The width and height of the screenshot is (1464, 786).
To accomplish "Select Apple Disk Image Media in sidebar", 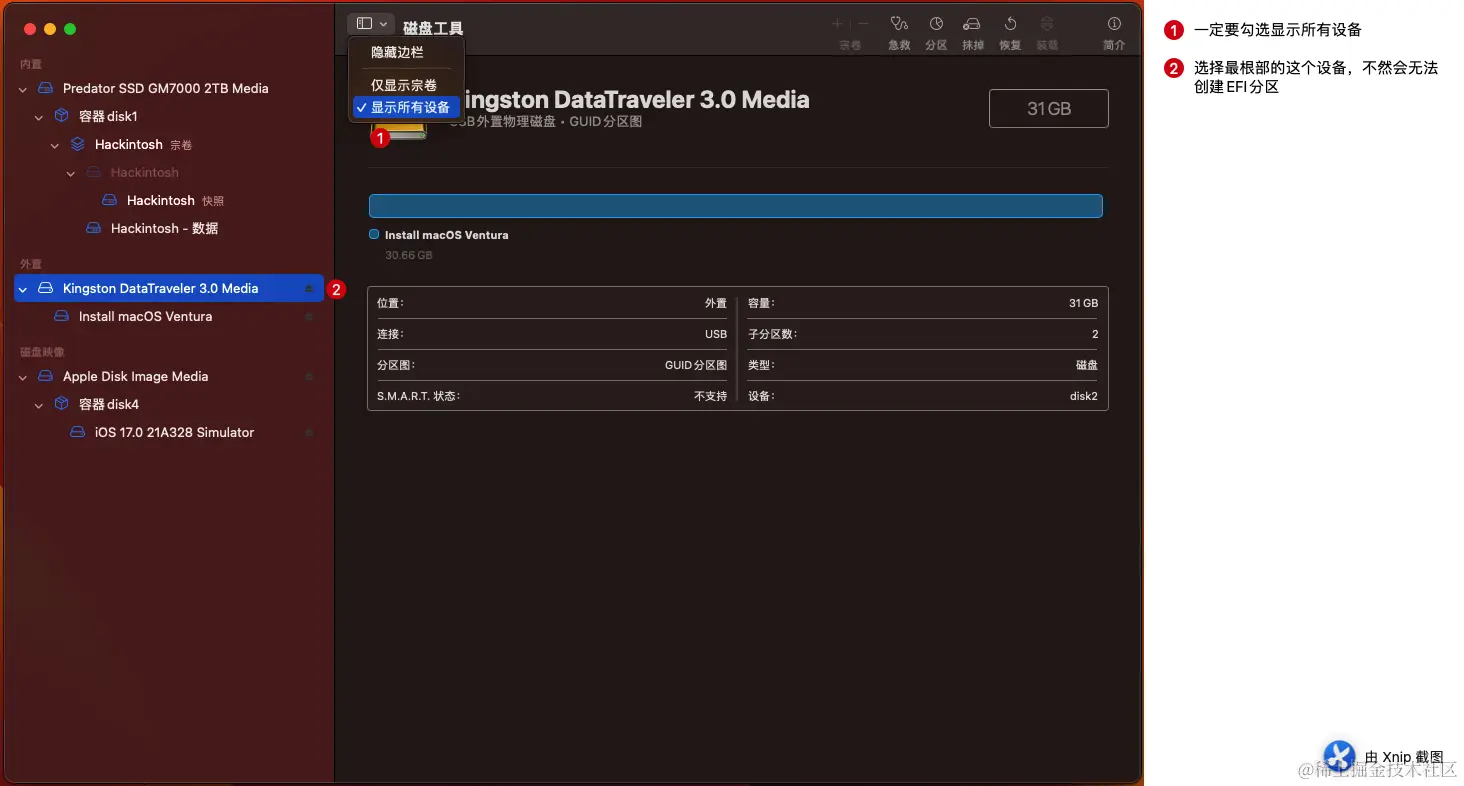I will 169,376.
